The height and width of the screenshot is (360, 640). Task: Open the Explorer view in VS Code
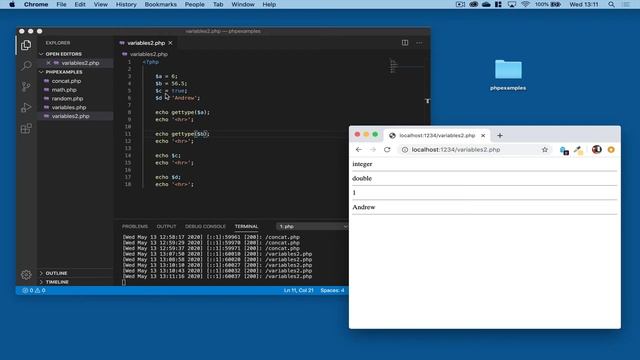(x=26, y=45)
